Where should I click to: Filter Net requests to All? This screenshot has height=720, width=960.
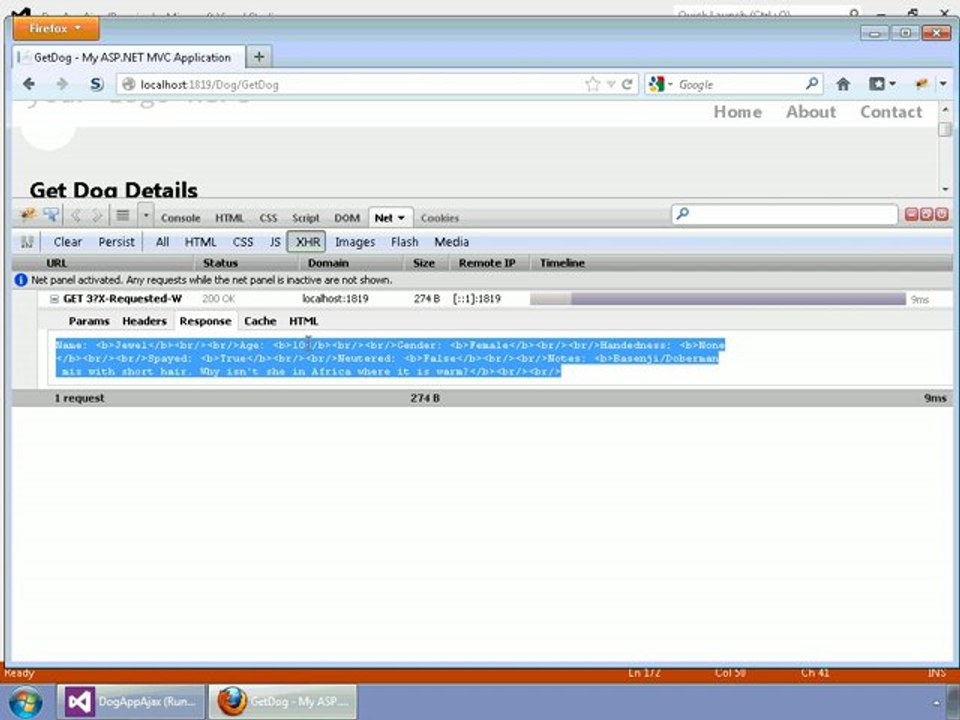(162, 242)
